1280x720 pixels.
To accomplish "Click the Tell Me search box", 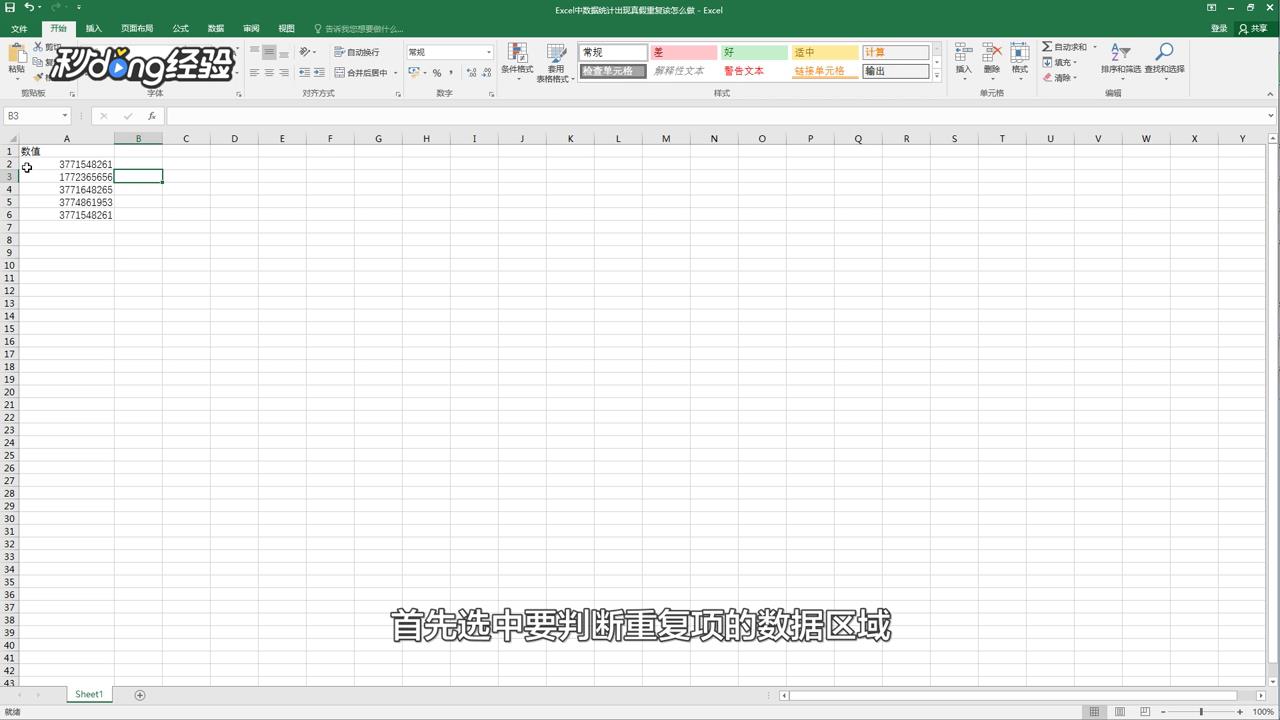I will 358,29.
